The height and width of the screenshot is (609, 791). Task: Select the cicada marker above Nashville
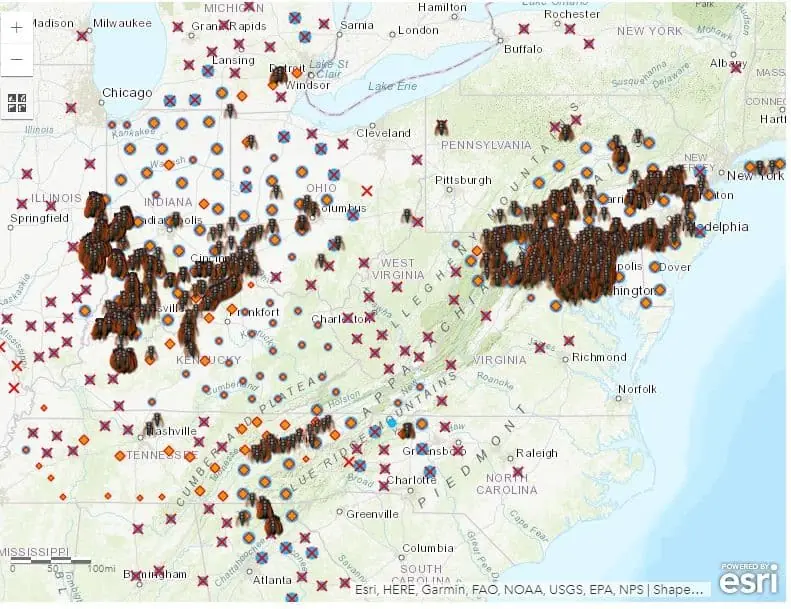pyautogui.click(x=156, y=420)
